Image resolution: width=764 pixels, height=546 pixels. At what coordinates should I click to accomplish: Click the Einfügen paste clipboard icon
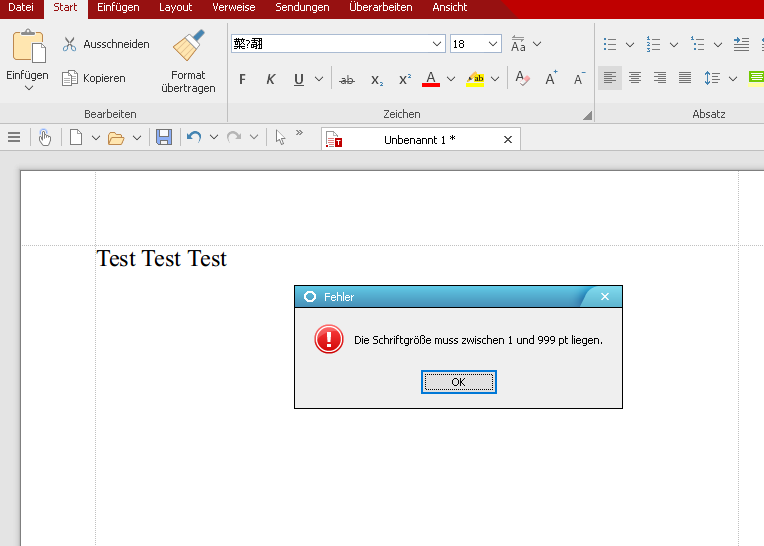(x=29, y=47)
